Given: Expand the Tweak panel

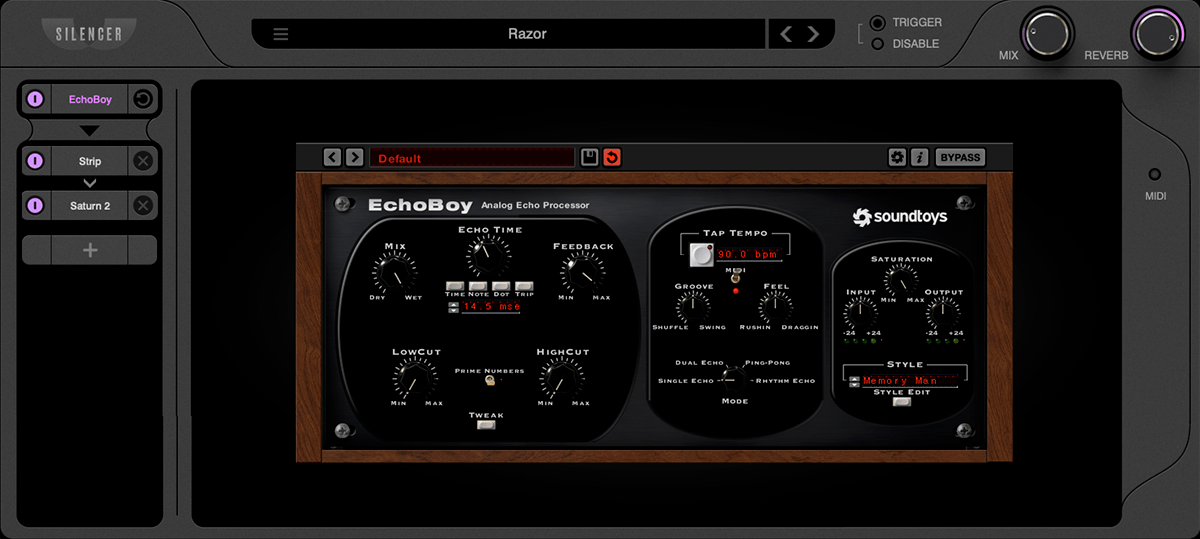Looking at the screenshot, I should pos(486,425).
